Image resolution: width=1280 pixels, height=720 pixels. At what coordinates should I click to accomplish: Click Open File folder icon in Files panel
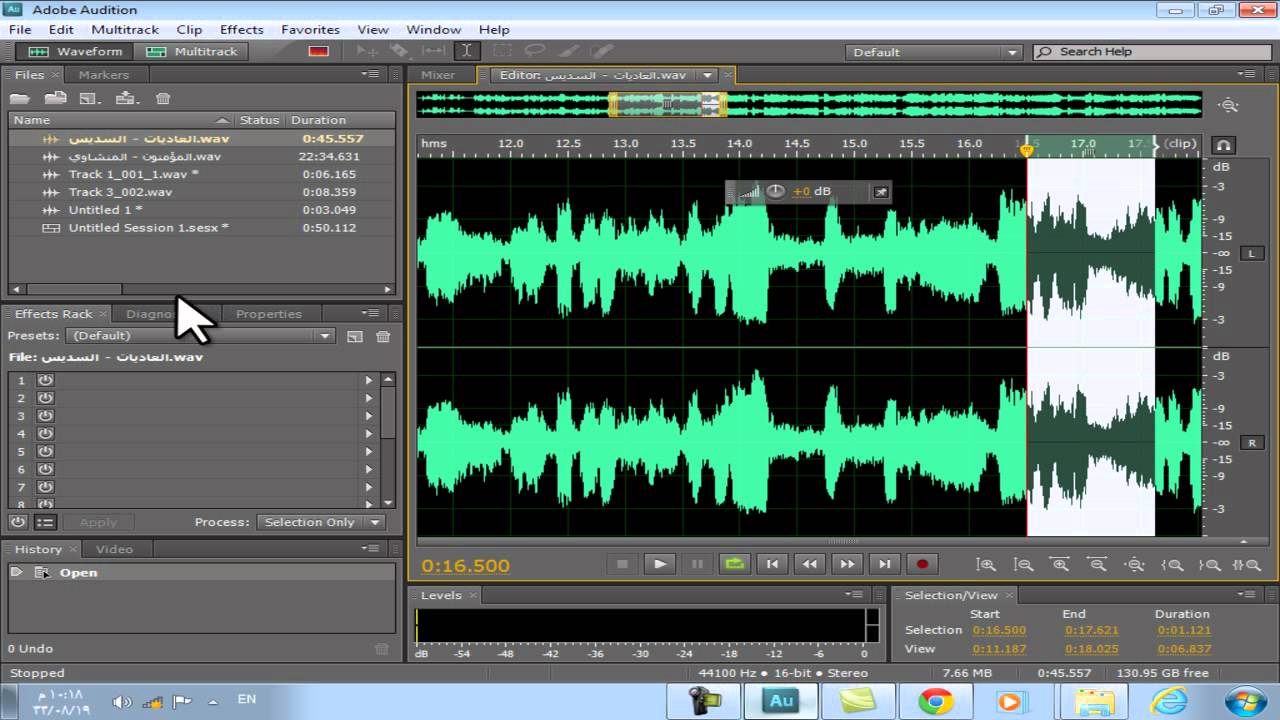coord(20,98)
